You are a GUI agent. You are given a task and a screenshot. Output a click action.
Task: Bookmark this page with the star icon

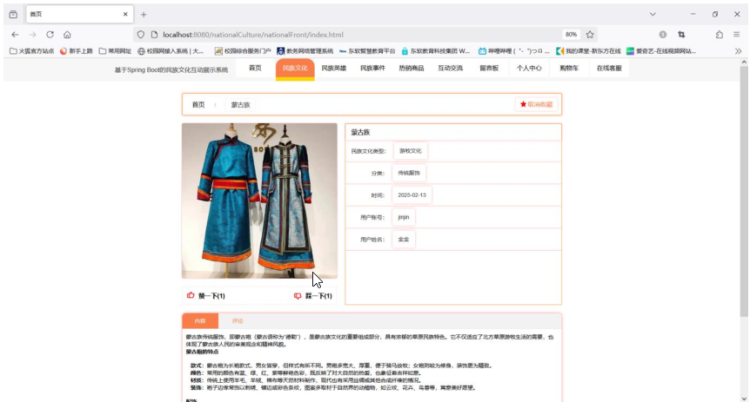pyautogui.click(x=590, y=34)
